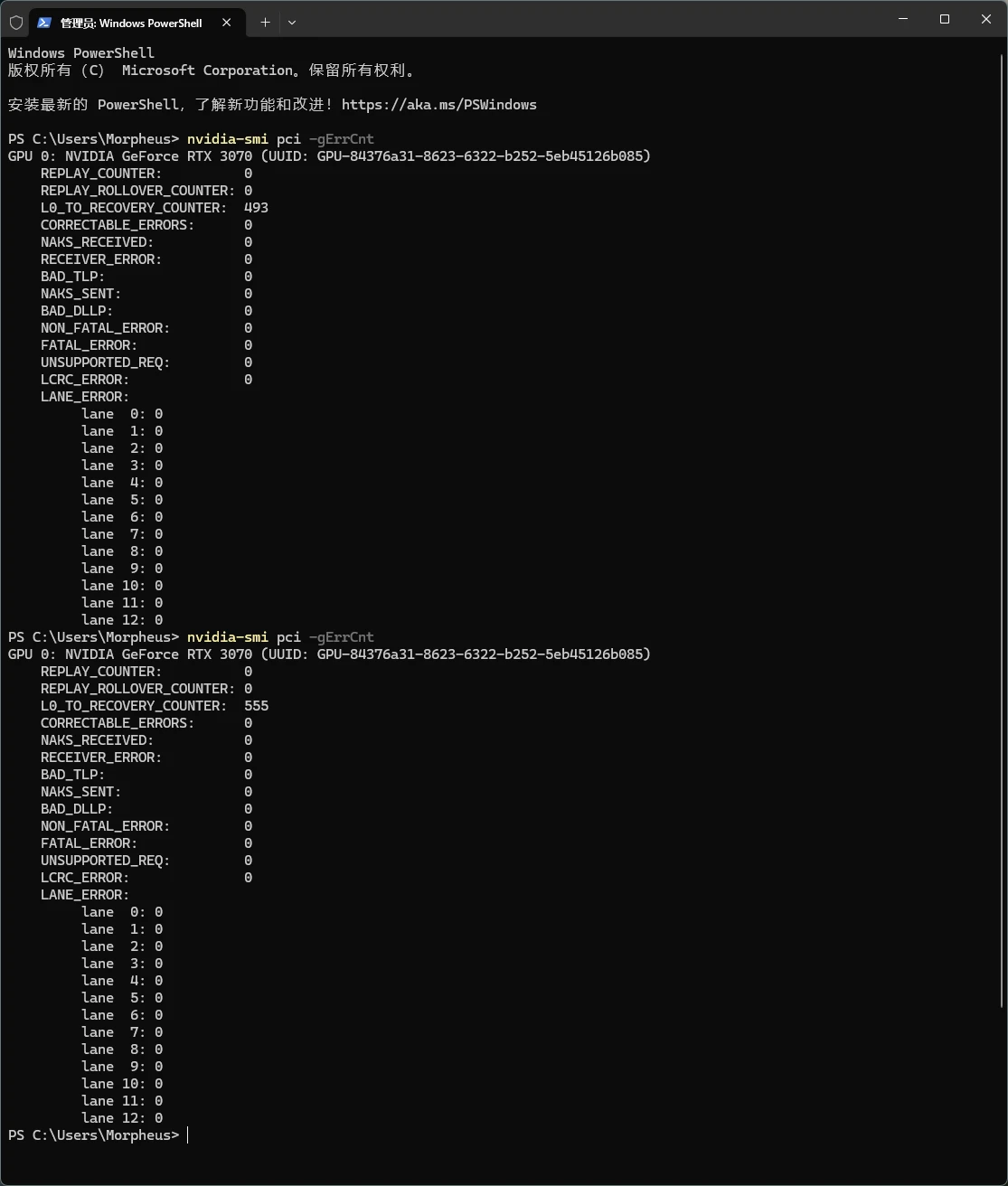
Task: Select the 管理员: Windows PowerShell tab title
Action: [131, 23]
